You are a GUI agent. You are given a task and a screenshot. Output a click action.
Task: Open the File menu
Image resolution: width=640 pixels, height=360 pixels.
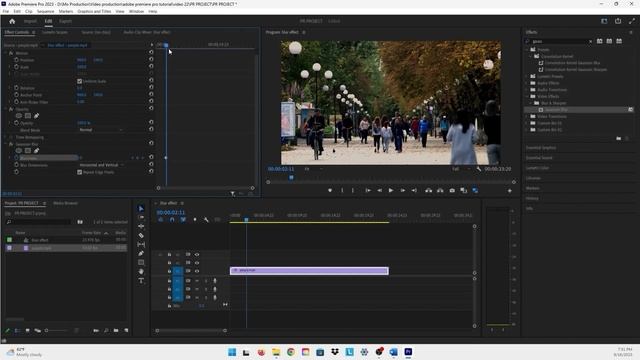pyautogui.click(x=6, y=11)
